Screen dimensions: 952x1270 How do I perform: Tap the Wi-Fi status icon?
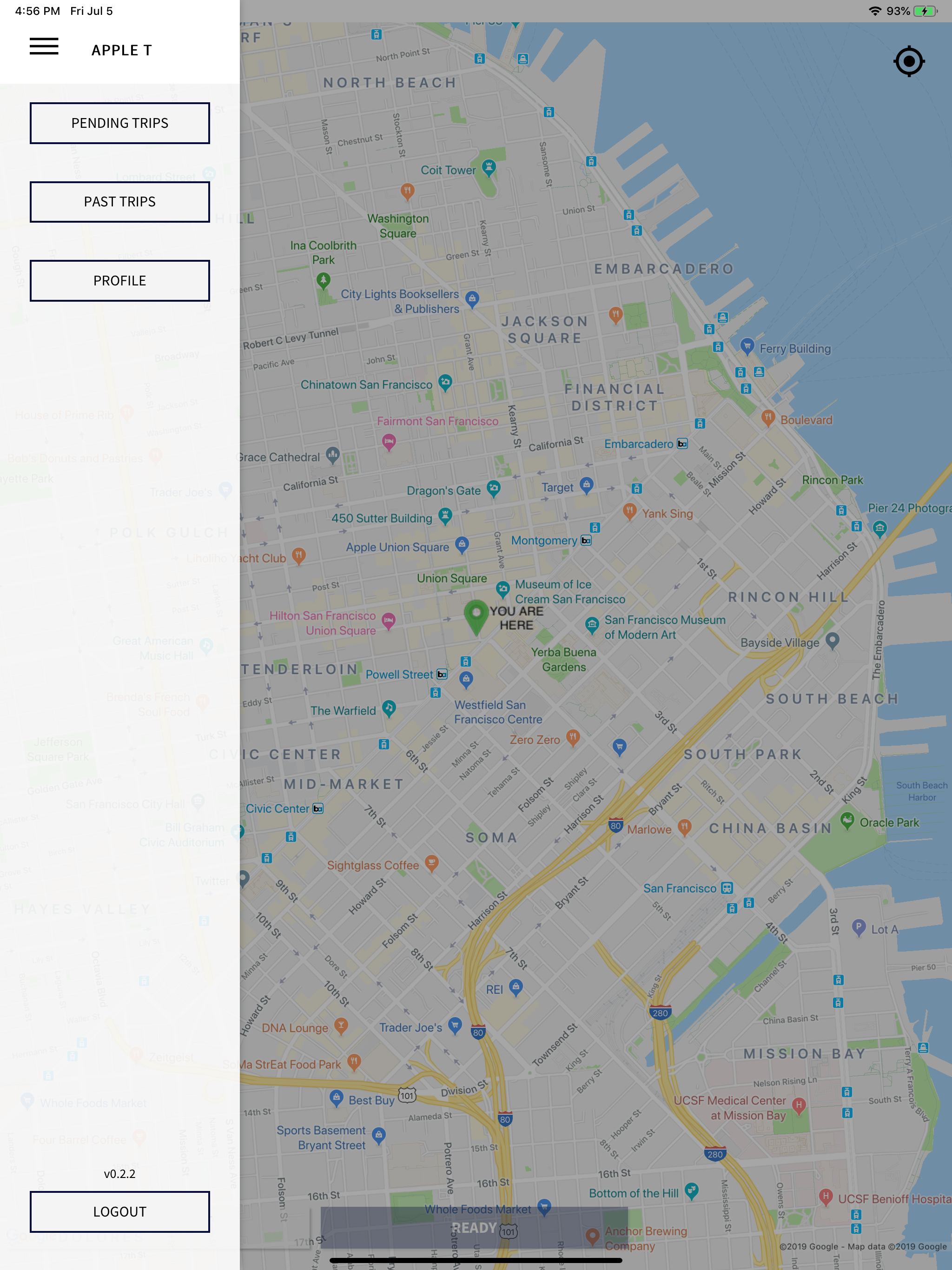(875, 11)
